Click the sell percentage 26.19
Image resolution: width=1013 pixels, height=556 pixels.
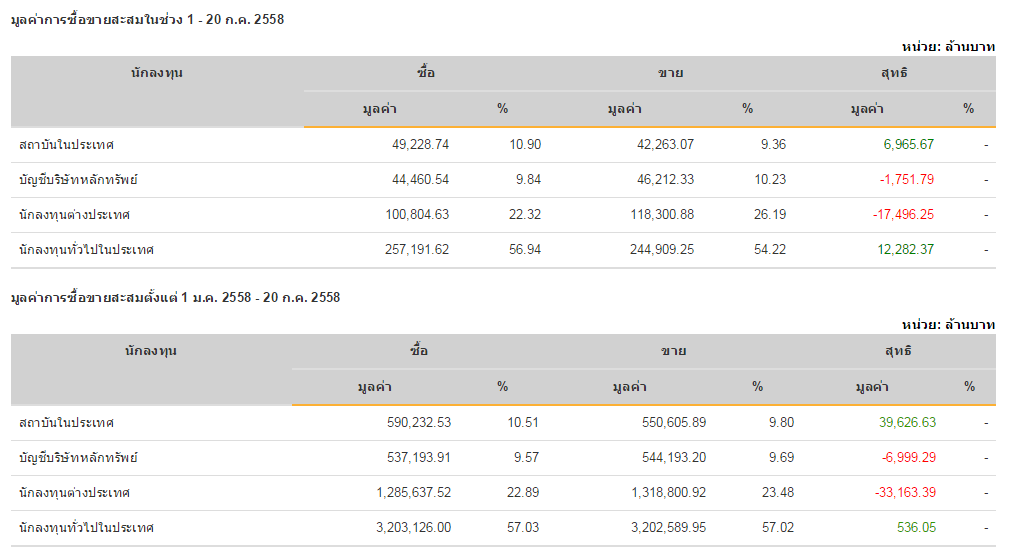(x=770, y=215)
